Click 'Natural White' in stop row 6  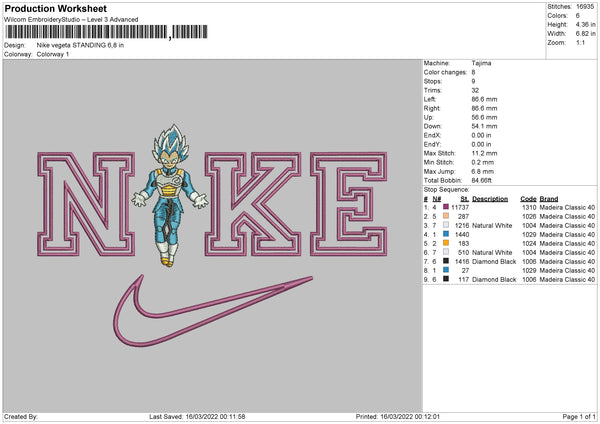pos(492,253)
